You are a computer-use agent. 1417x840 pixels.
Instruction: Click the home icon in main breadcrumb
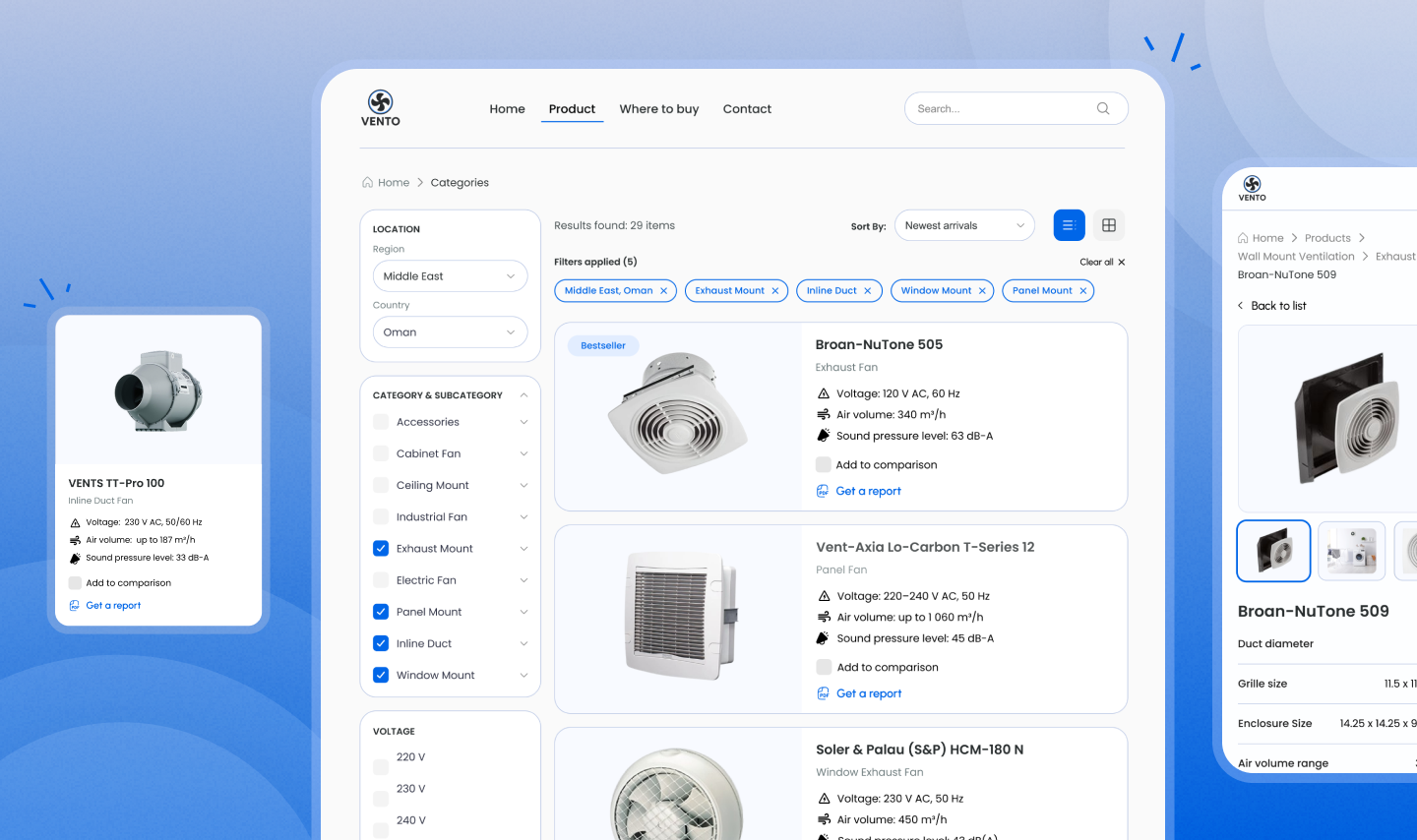pos(367,182)
